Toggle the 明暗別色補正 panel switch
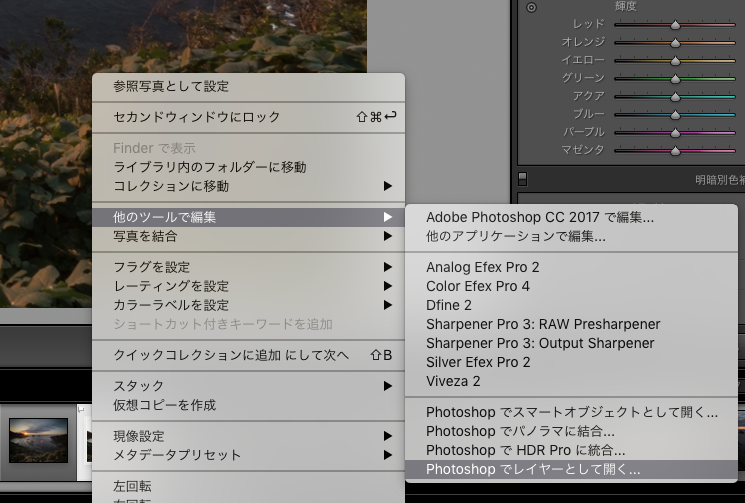This screenshot has height=503, width=745. point(523,179)
